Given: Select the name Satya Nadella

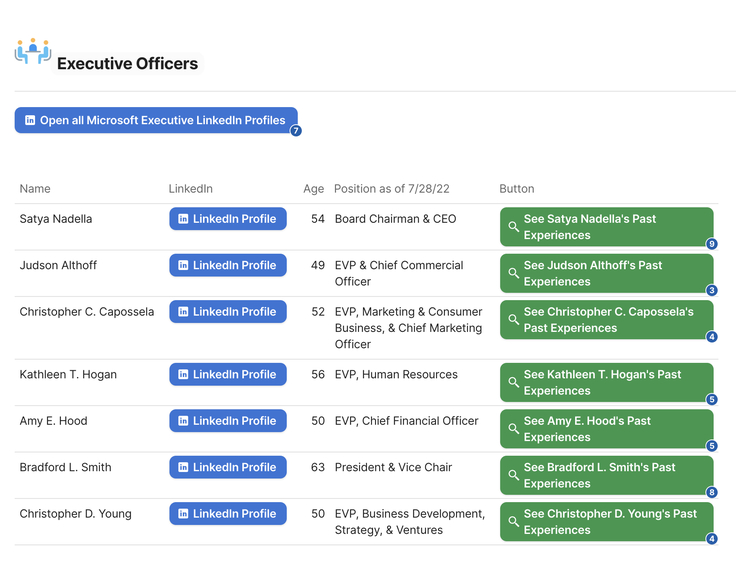Looking at the screenshot, I should [56, 219].
